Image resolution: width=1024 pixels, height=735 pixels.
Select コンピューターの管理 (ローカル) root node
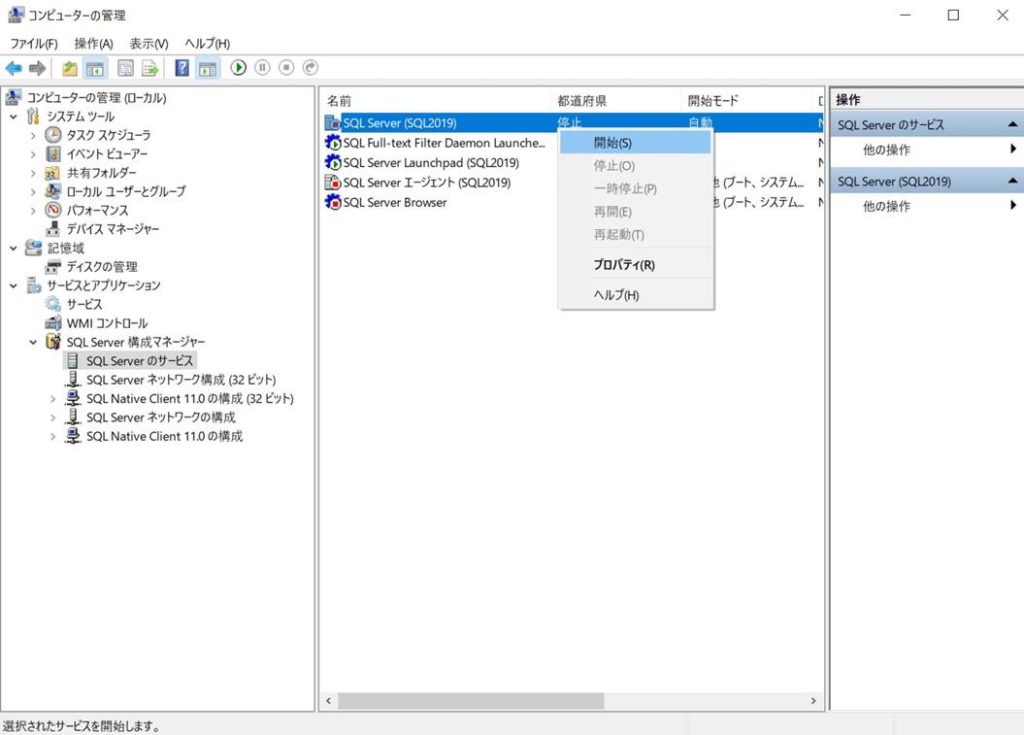pyautogui.click(x=96, y=98)
